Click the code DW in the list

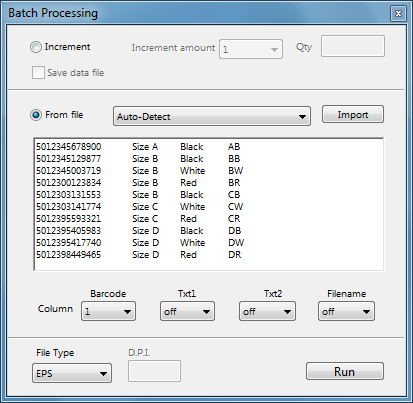click(236, 243)
